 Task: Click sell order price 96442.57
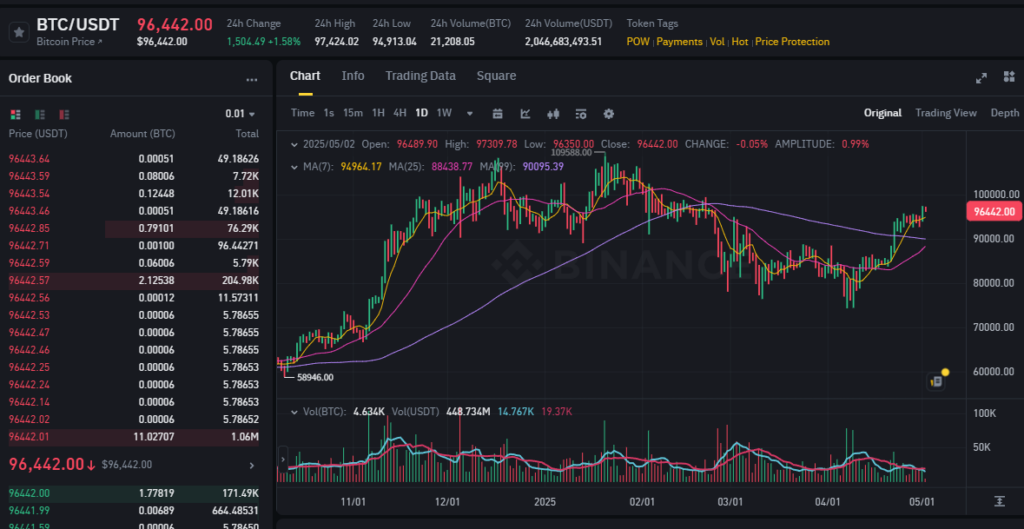pos(29,281)
